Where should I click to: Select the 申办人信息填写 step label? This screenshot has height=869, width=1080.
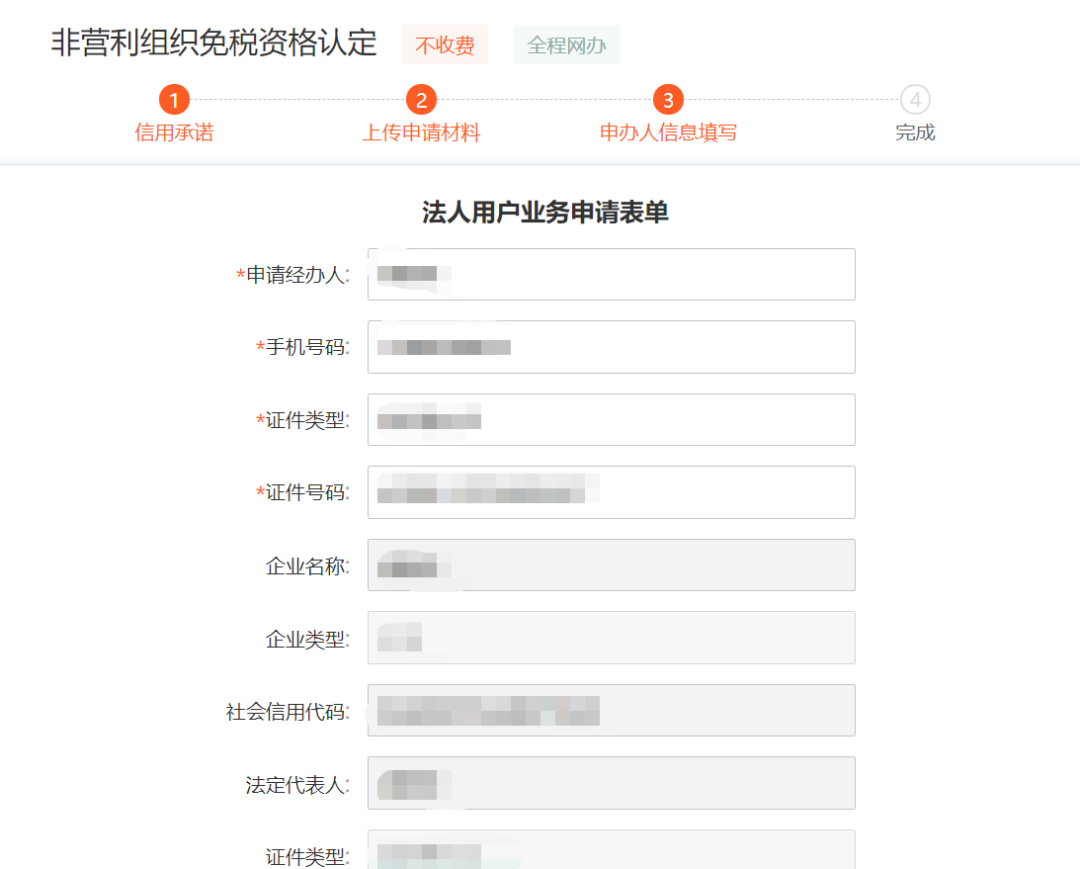pos(668,132)
